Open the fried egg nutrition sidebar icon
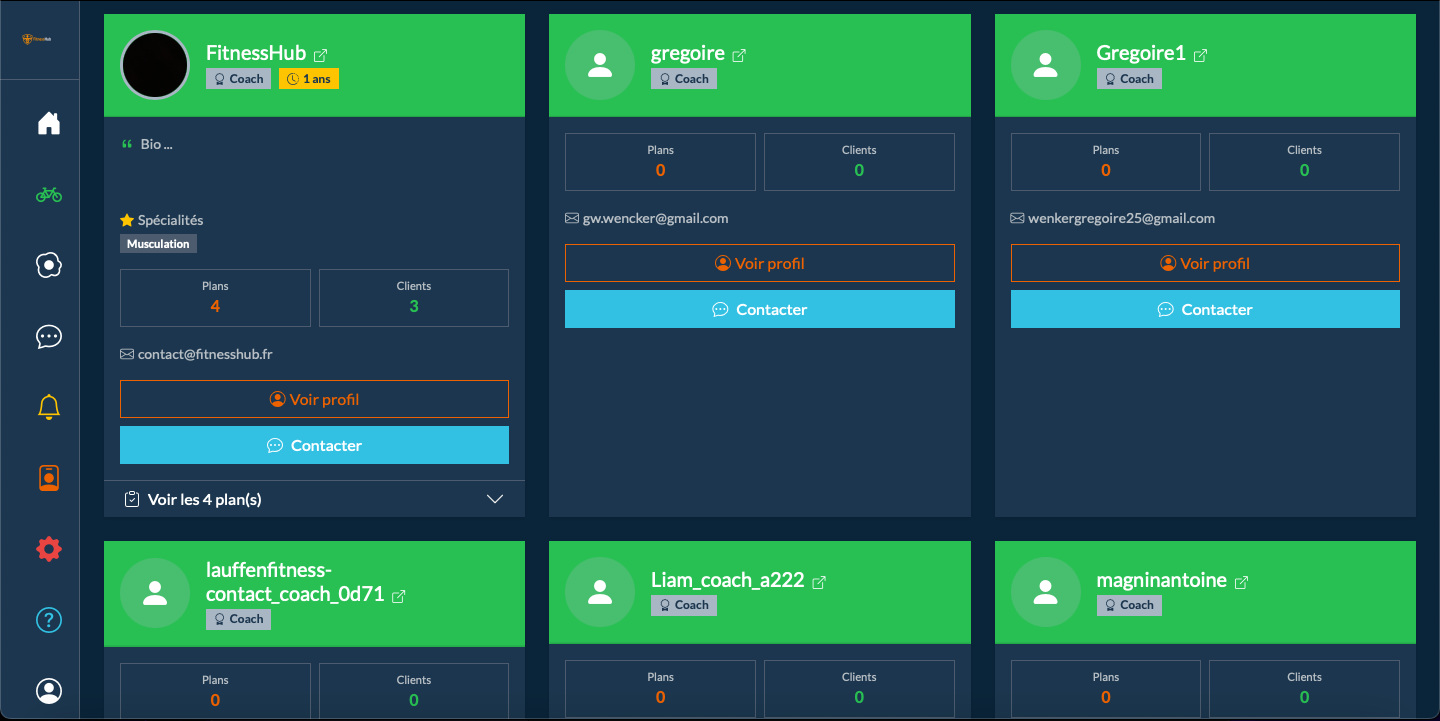1440x721 pixels. pyautogui.click(x=49, y=266)
